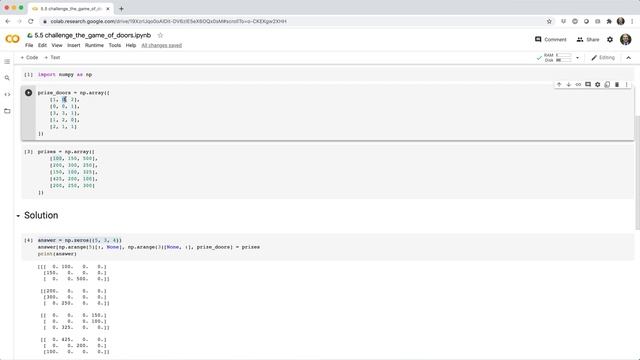Screen dimensions: 640x360
Task: Open the Tools menu
Action: point(115,45)
